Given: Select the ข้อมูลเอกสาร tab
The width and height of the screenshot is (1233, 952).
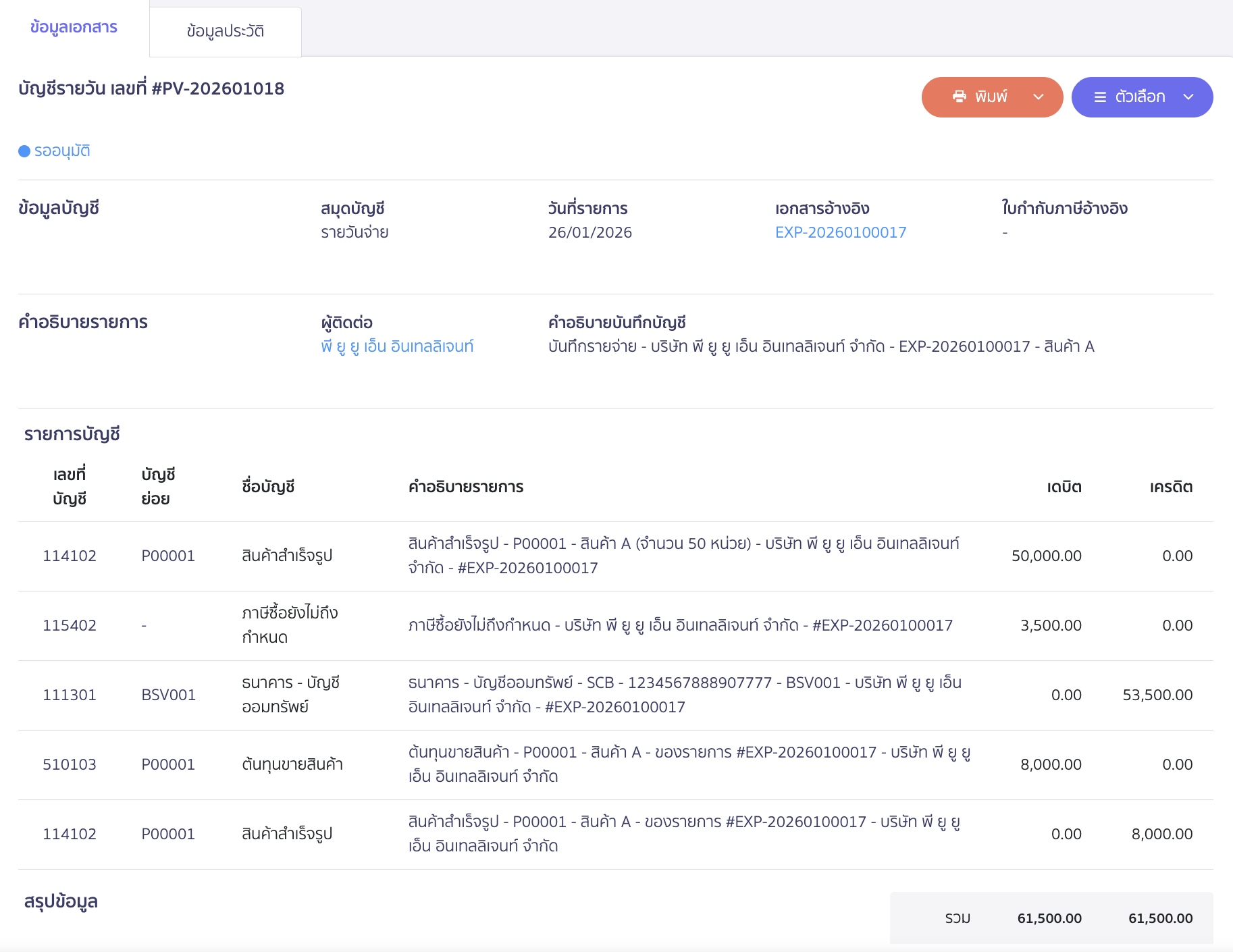Looking at the screenshot, I should tap(74, 28).
